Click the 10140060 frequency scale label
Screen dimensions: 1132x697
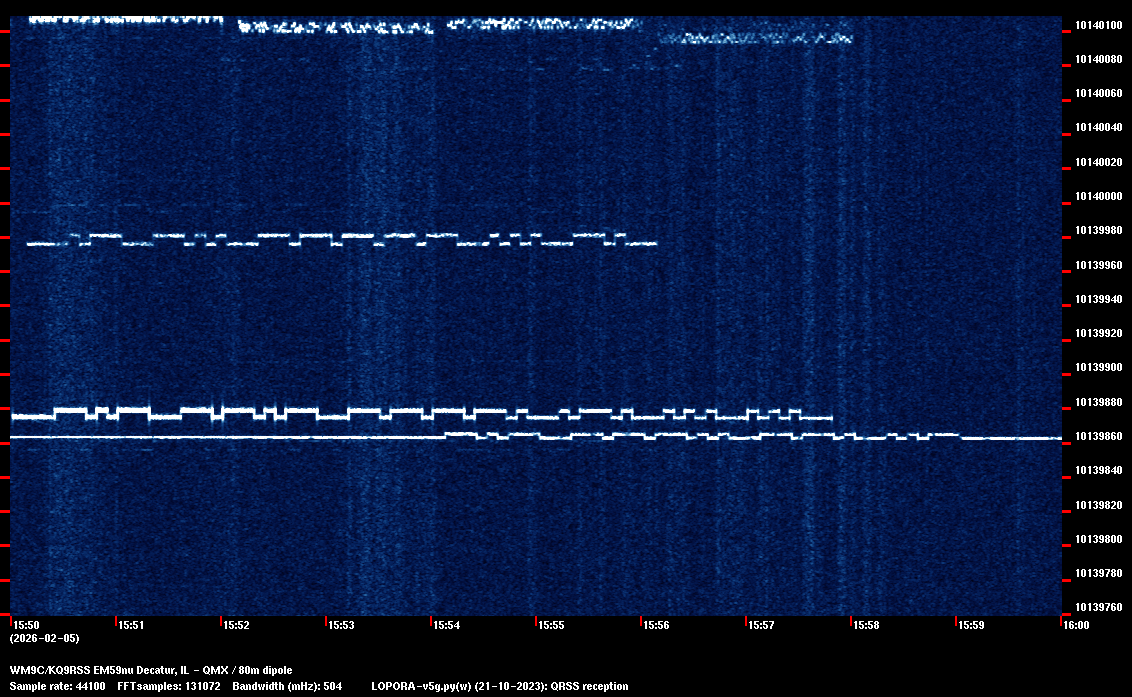click(1098, 94)
